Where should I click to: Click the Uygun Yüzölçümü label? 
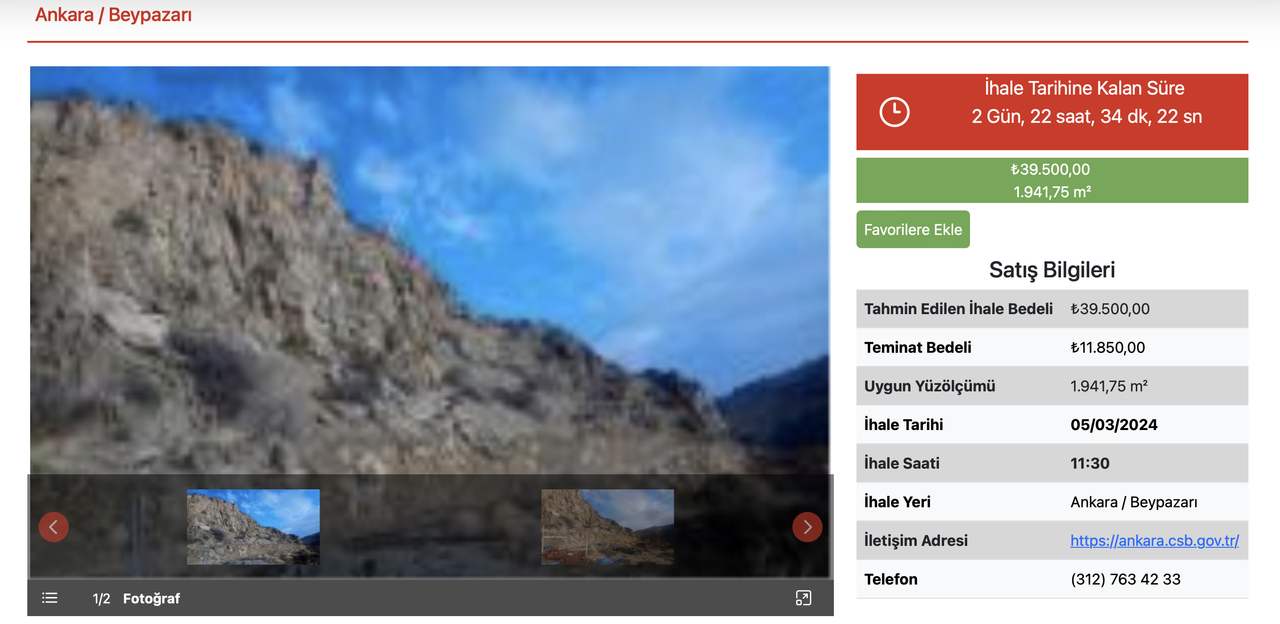pyautogui.click(x=930, y=386)
